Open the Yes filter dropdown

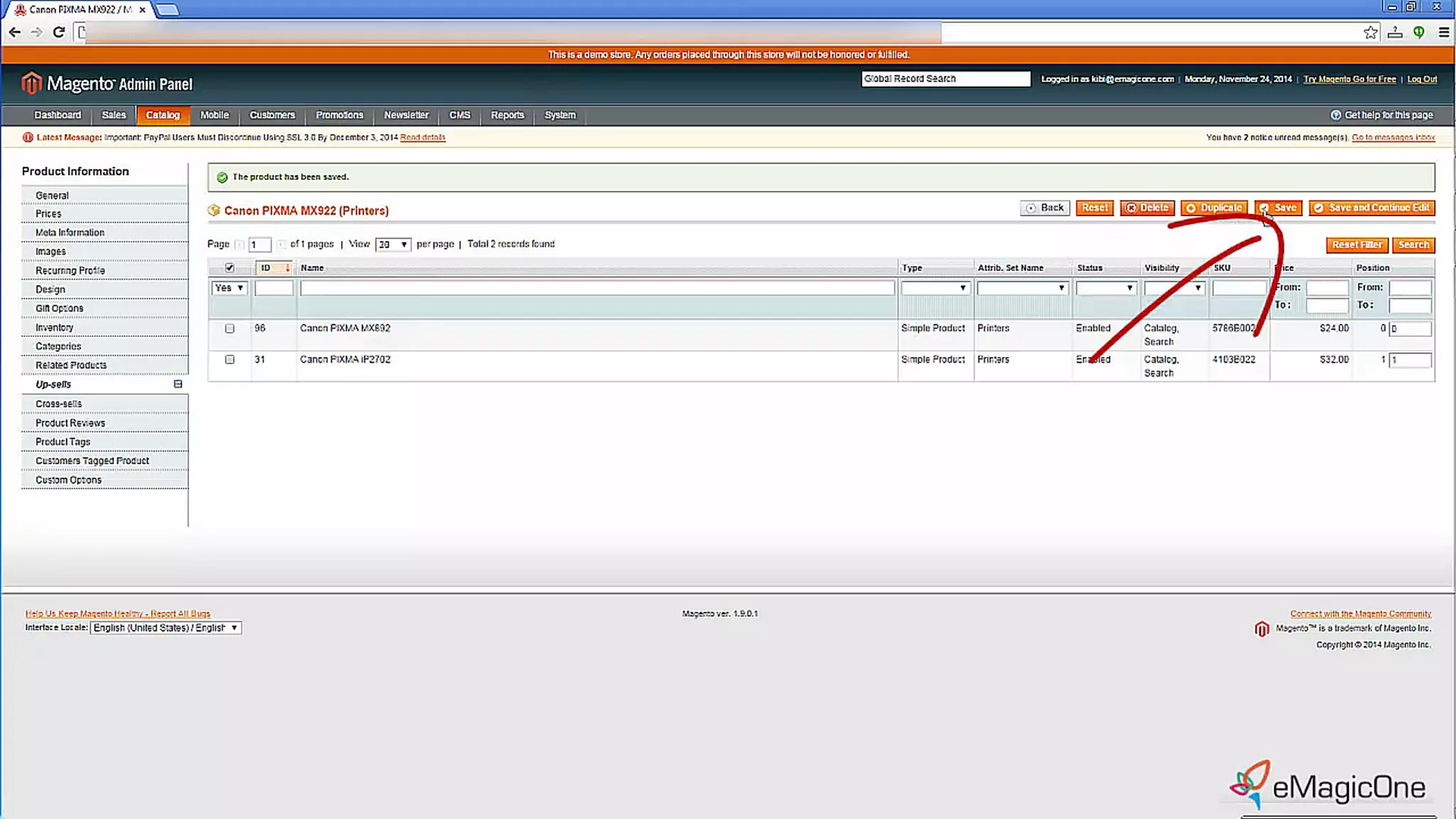point(229,288)
